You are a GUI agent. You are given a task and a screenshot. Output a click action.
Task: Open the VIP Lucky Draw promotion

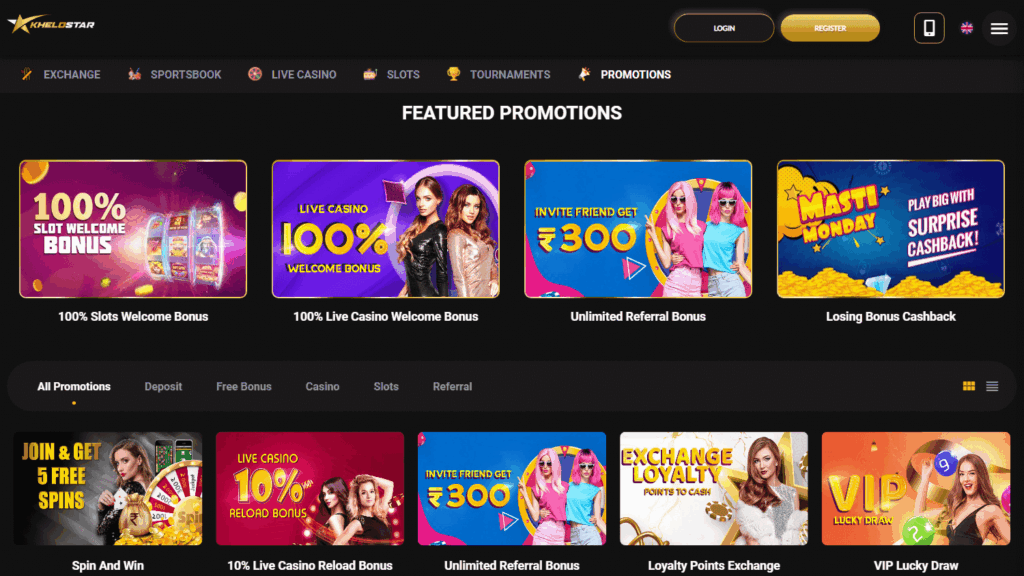[x=916, y=488]
